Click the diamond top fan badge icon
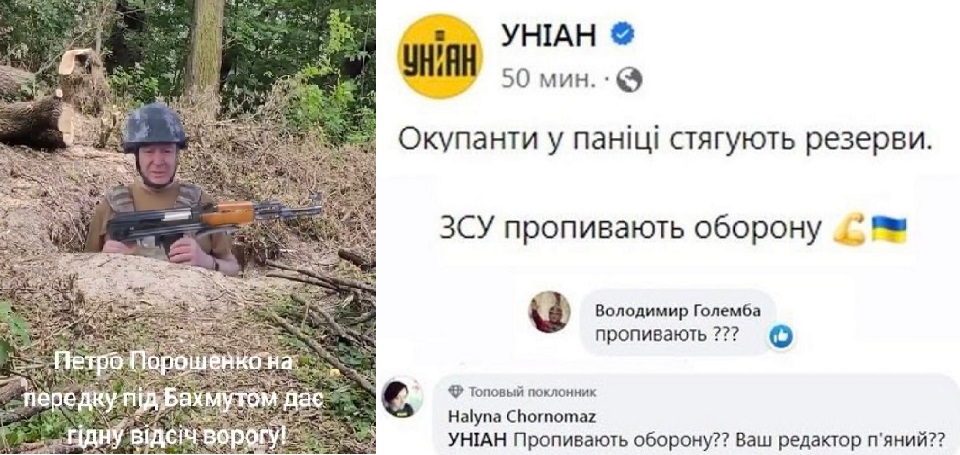The image size is (960, 455). click(x=456, y=393)
